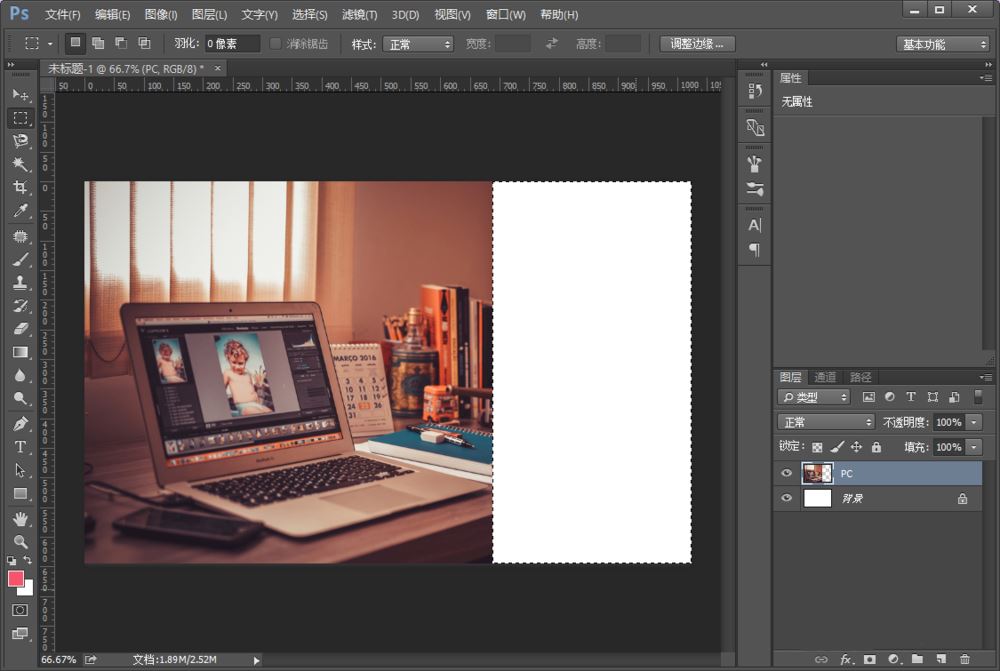Select the Blur tool
This screenshot has width=1000, height=671.
pos(20,375)
